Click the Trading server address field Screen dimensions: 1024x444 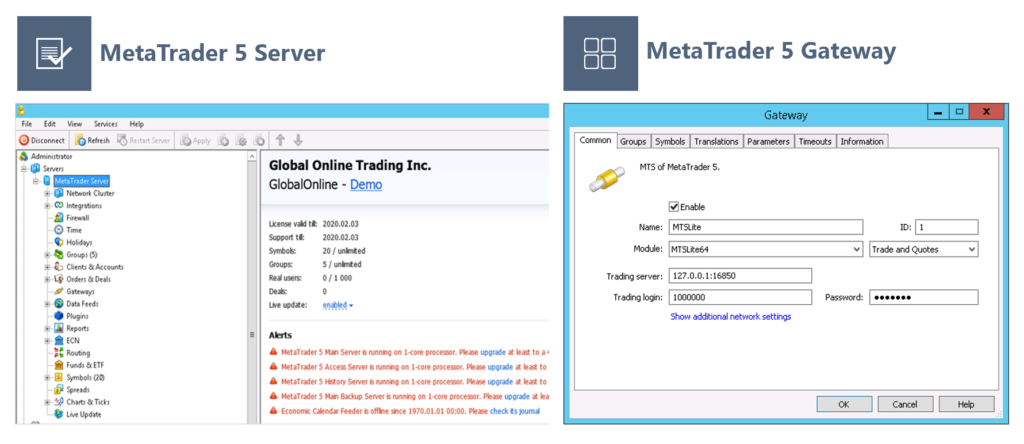[739, 276]
